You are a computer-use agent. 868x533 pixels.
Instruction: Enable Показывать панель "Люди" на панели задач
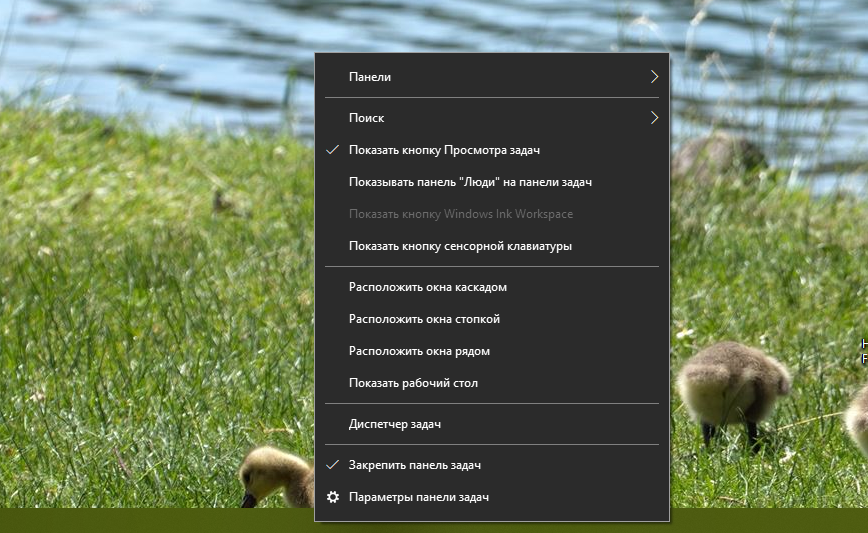[492, 182]
